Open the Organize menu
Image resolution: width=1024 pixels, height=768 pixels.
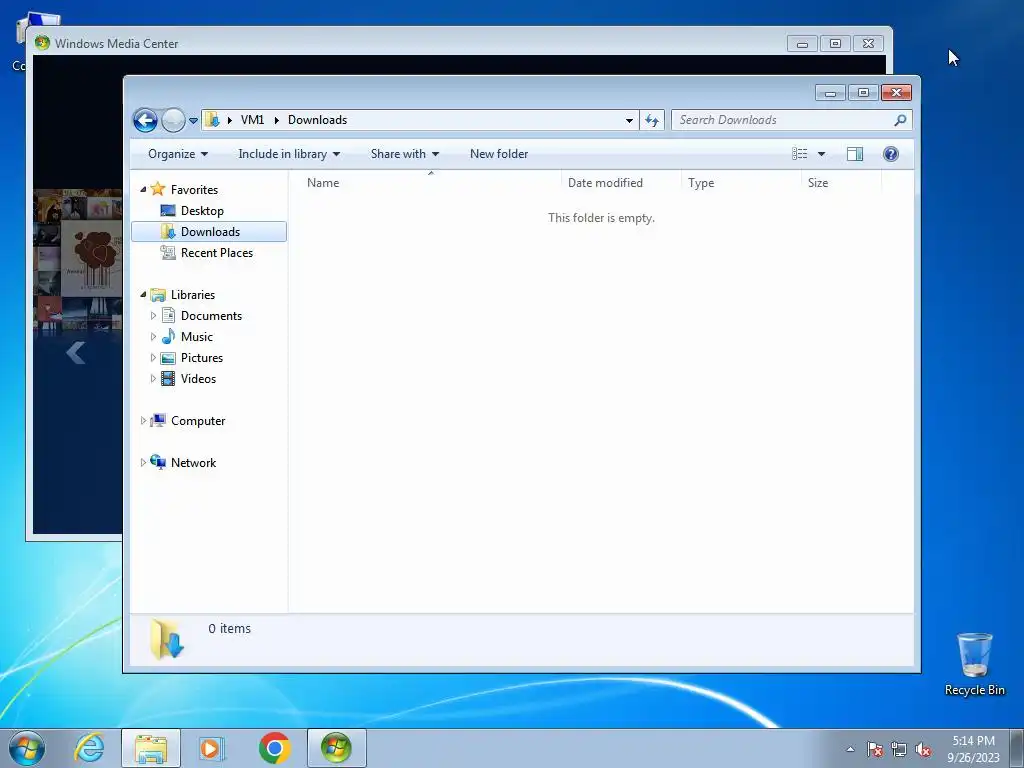(178, 154)
